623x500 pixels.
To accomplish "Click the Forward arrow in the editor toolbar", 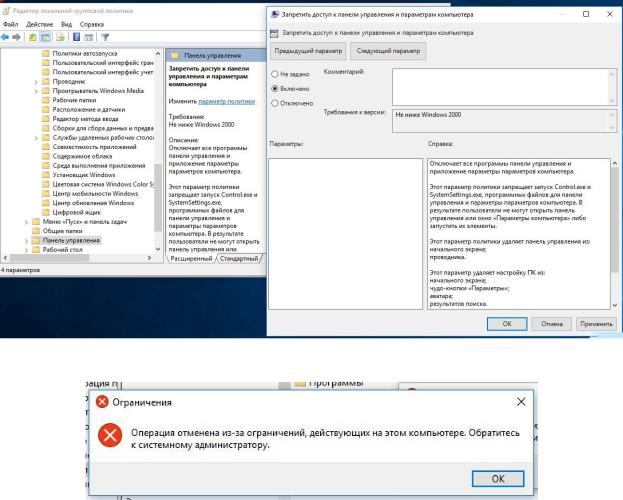I will point(16,37).
